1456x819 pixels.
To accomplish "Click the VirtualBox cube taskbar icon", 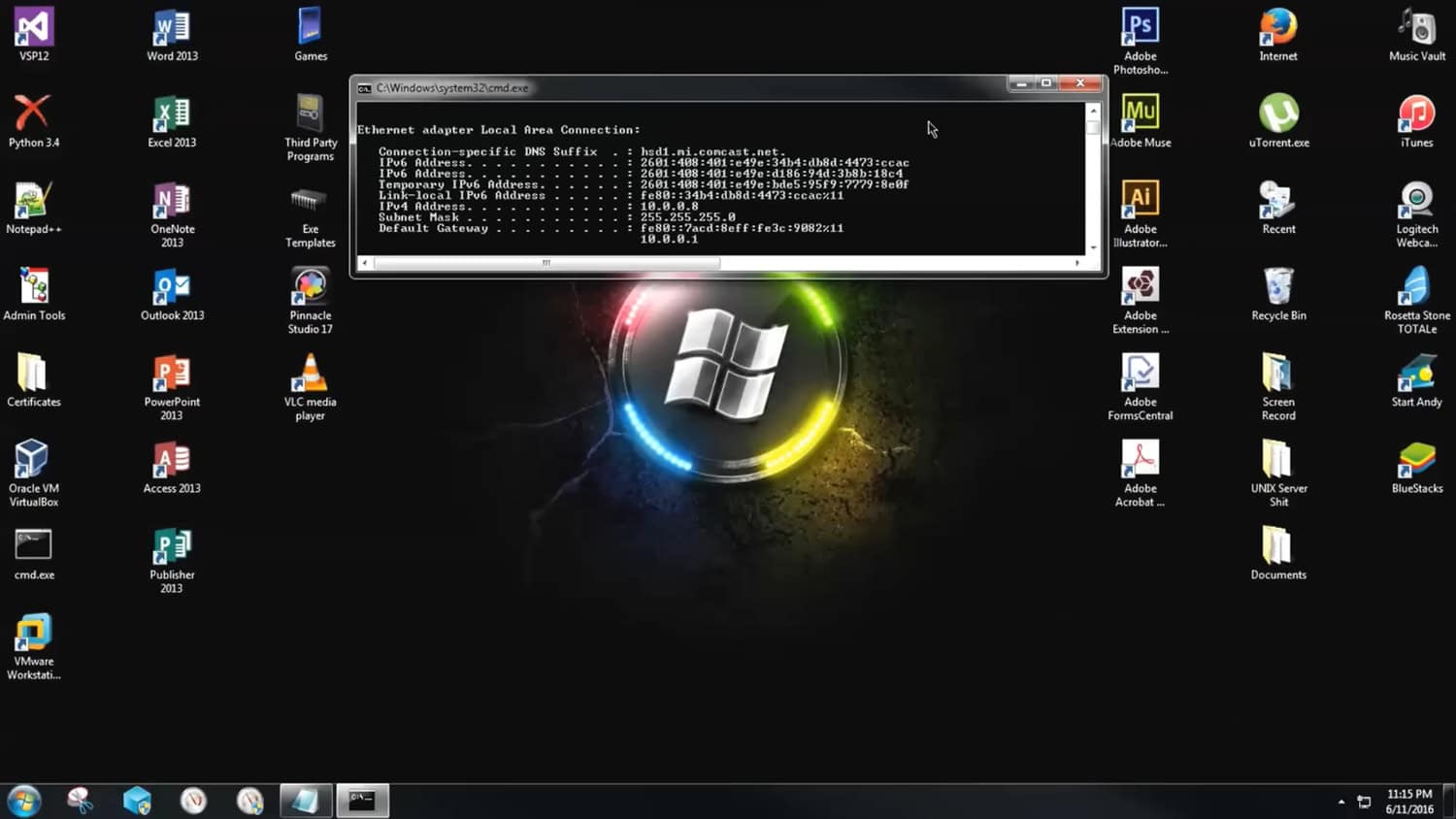I will [x=137, y=801].
